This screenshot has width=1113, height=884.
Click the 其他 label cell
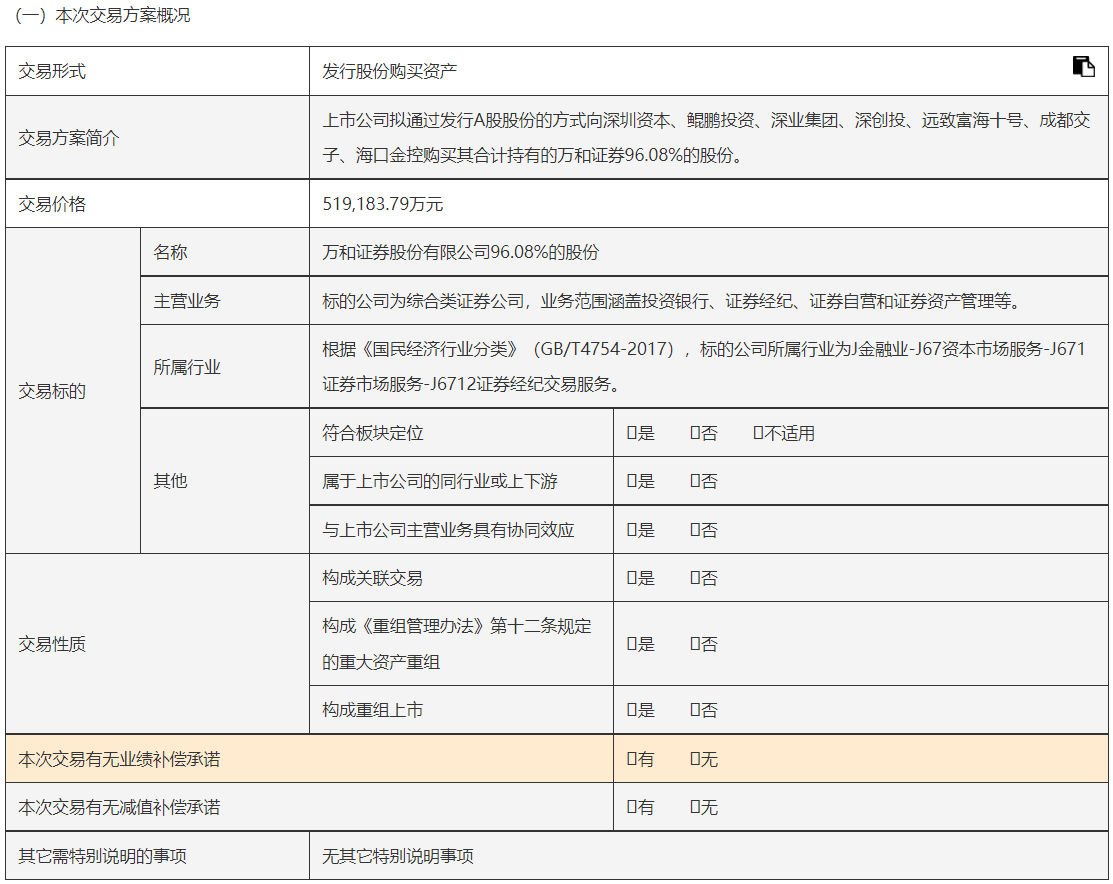tap(225, 481)
